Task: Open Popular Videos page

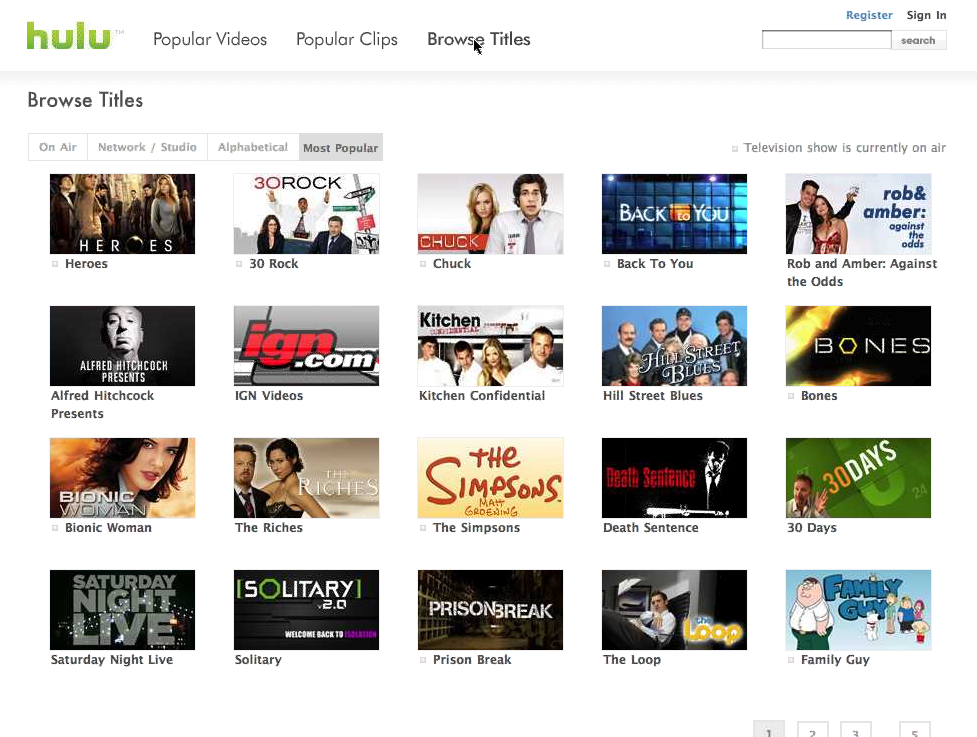Action: [x=210, y=39]
